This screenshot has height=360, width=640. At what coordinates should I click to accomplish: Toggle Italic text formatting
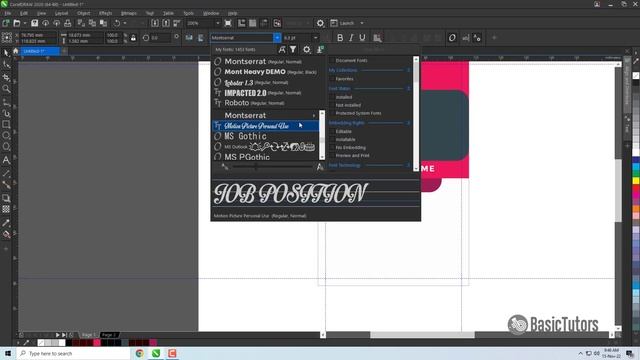[x=351, y=38]
